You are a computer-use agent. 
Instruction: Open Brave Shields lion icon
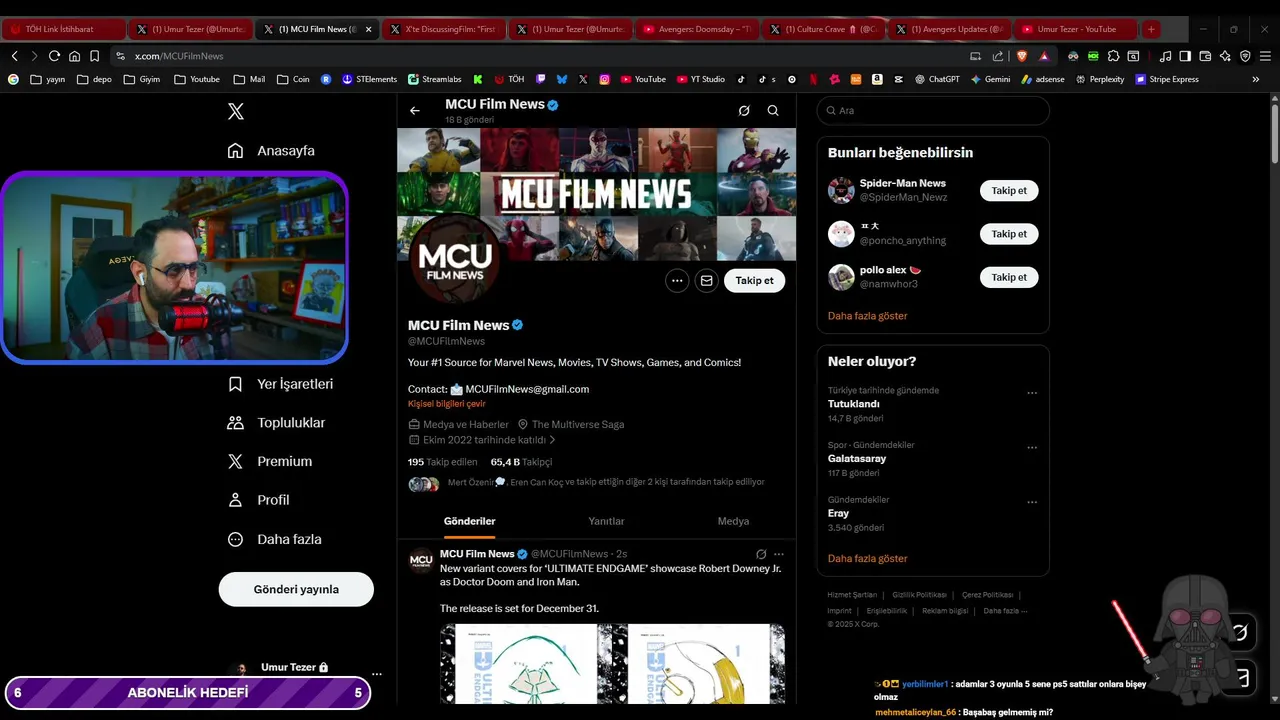1022,56
